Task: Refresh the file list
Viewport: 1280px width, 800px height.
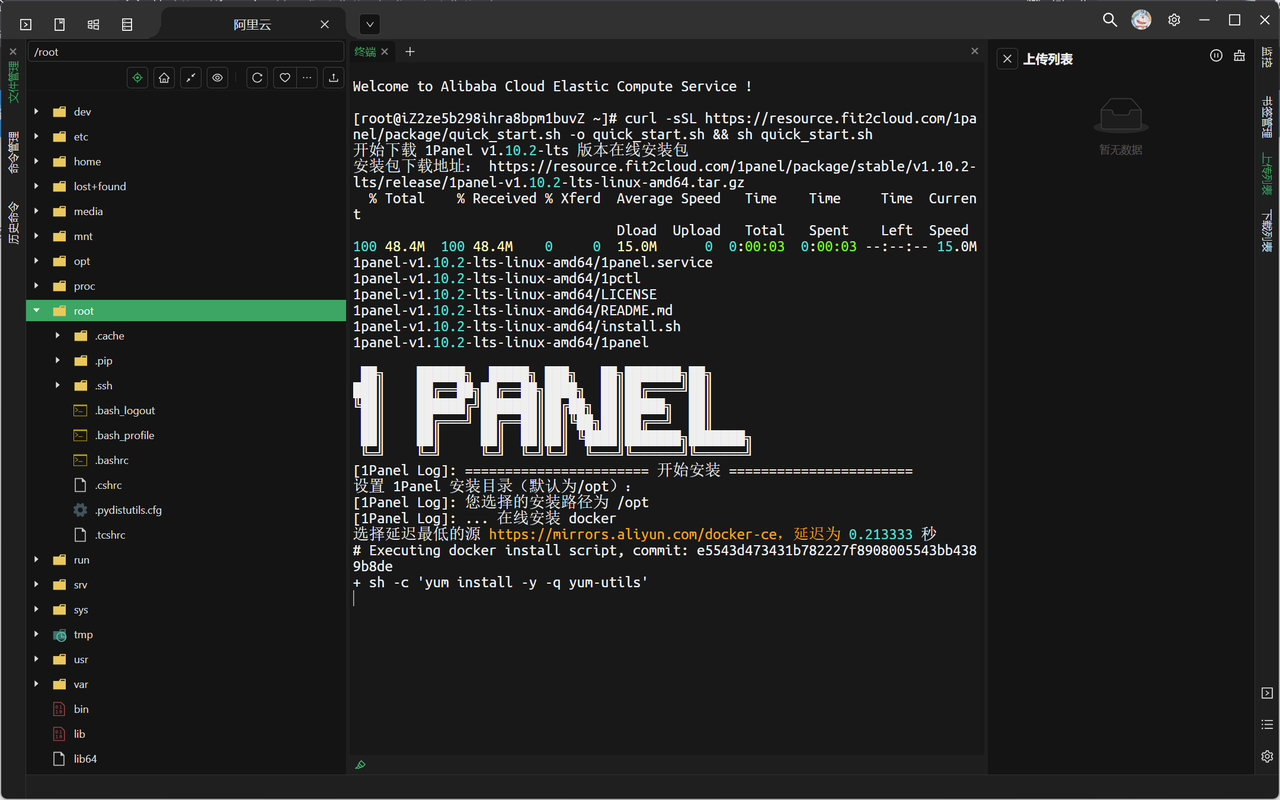Action: point(257,78)
